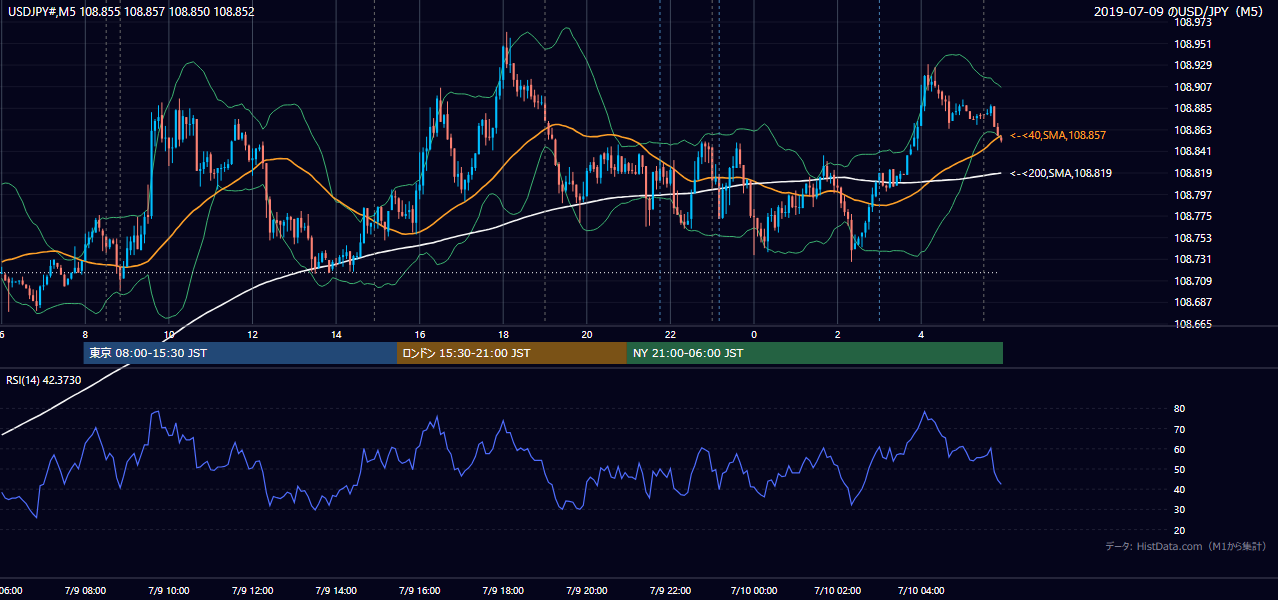Click price axis value 108.863
Screen dimensions: 1278x600
point(1193,130)
